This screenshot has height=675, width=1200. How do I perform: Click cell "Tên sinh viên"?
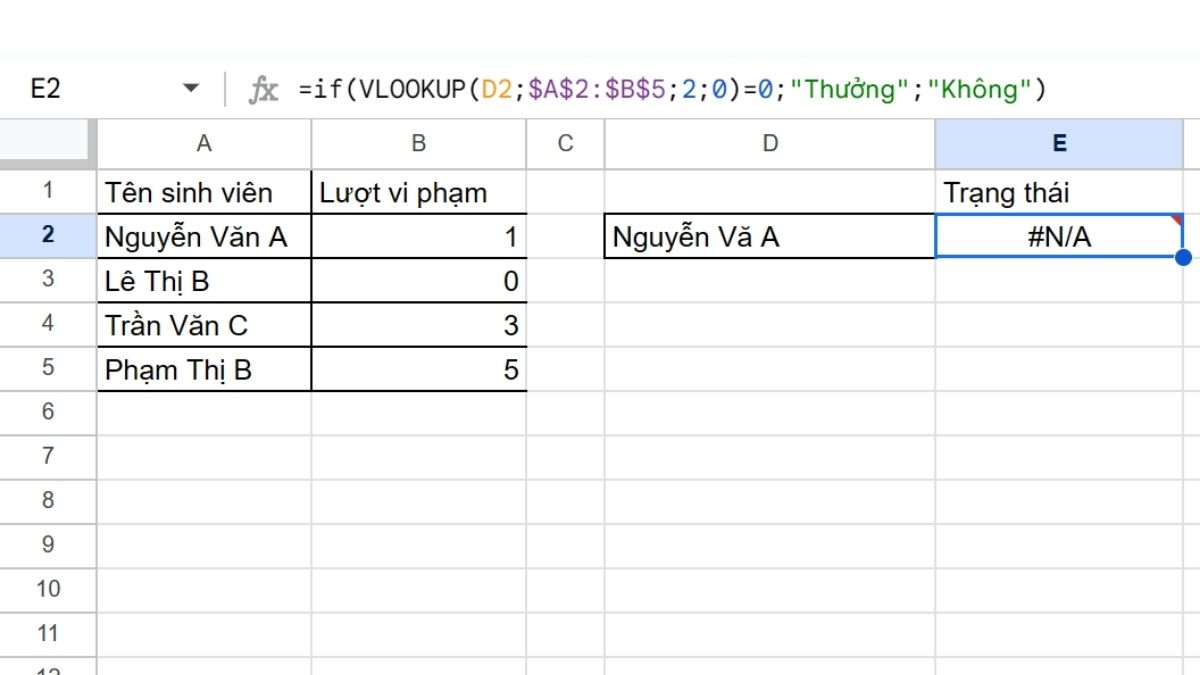[x=204, y=191]
